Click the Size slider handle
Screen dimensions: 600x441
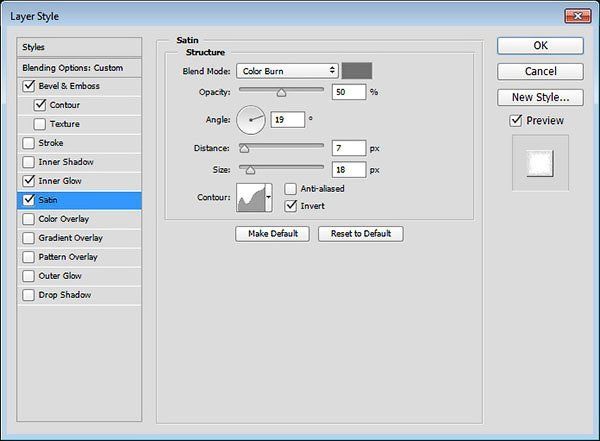(x=250, y=170)
